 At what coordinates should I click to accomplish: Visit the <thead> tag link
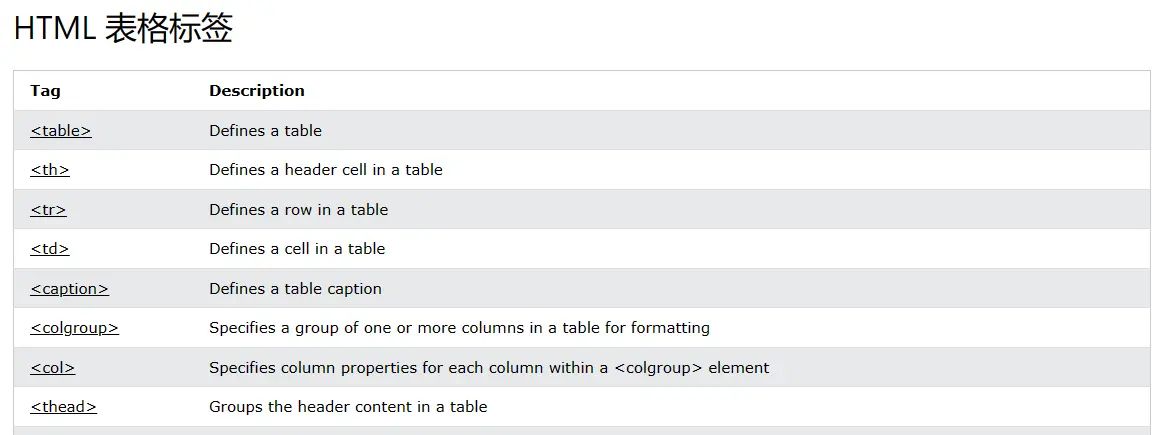[63, 407]
